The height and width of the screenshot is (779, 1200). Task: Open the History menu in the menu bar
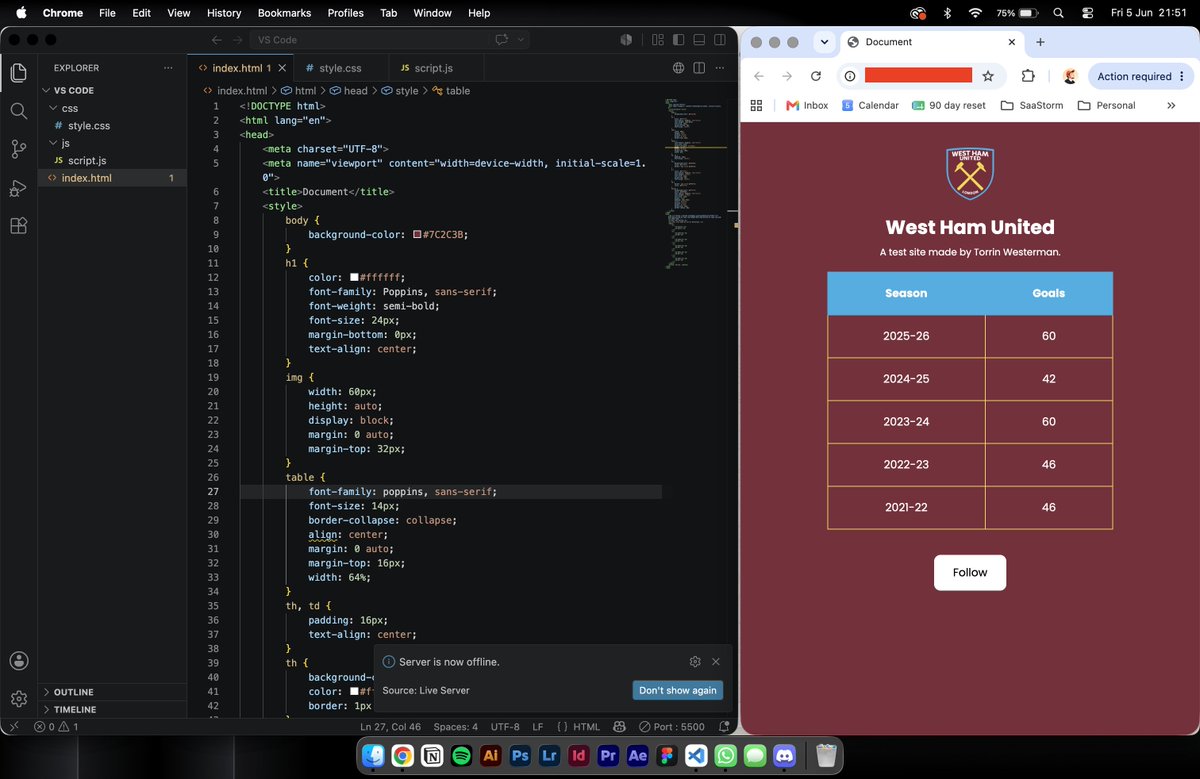click(x=224, y=13)
